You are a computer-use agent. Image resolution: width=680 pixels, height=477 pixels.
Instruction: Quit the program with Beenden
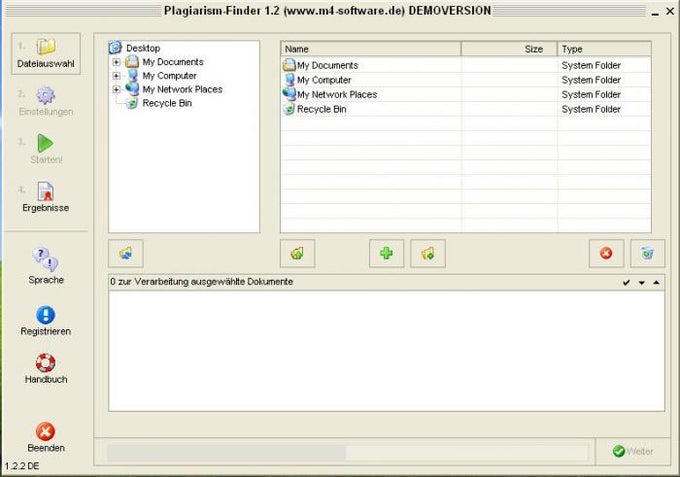click(x=46, y=438)
